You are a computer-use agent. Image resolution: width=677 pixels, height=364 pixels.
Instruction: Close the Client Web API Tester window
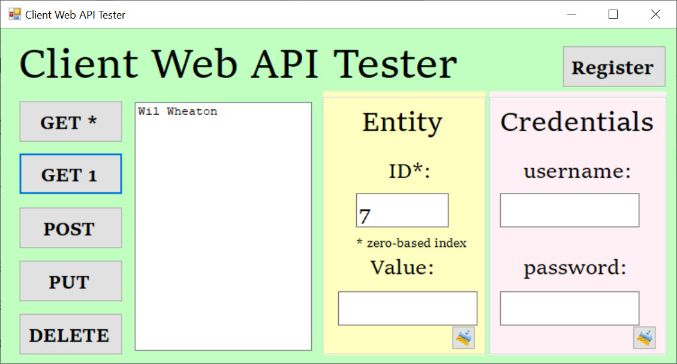(655, 14)
